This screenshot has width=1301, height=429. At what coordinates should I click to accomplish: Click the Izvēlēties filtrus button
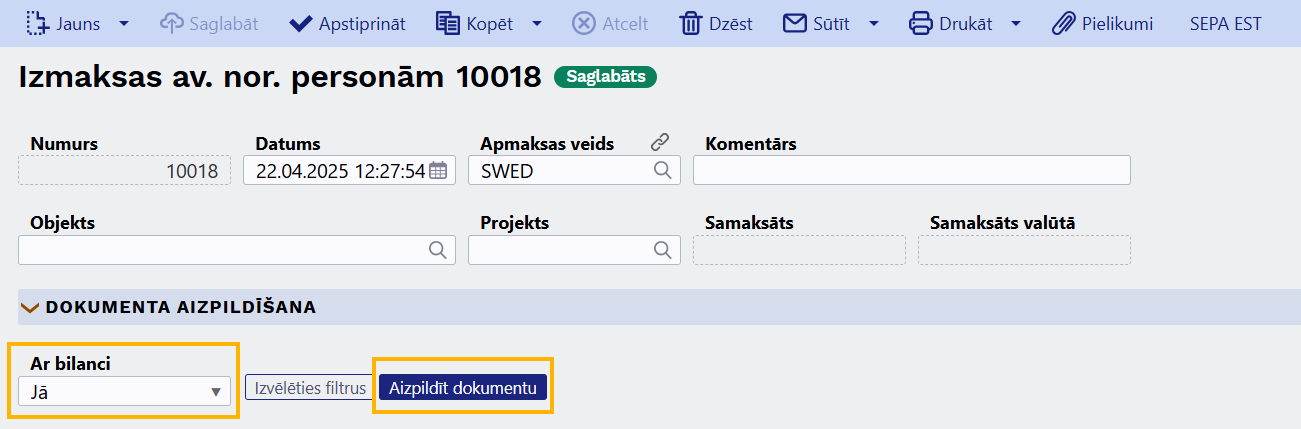pos(310,388)
